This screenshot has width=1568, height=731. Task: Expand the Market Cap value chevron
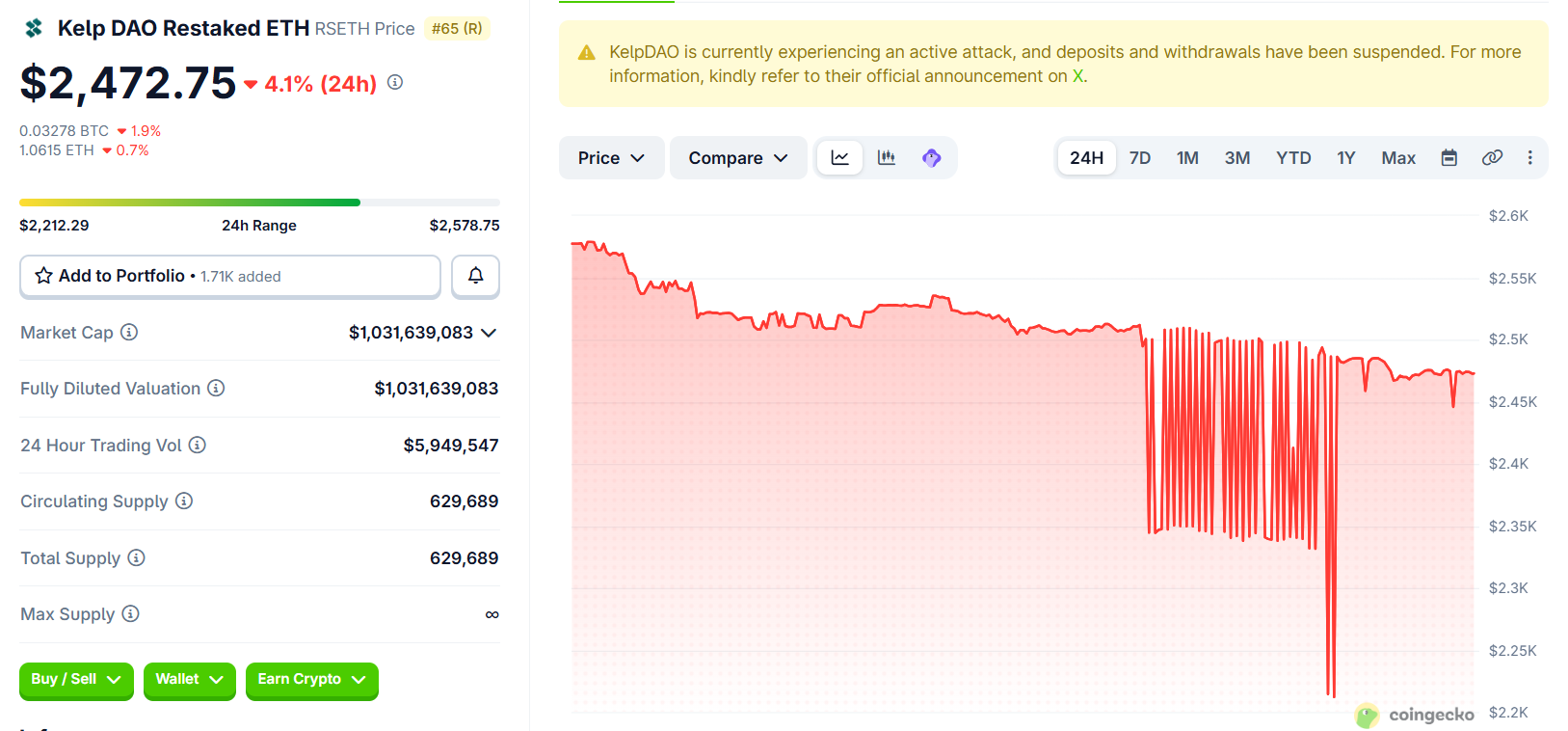pos(489,333)
